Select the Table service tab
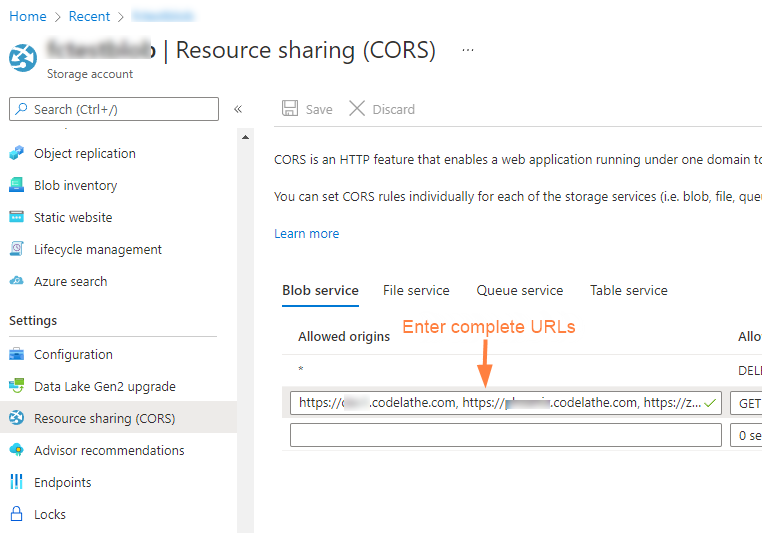 628,291
